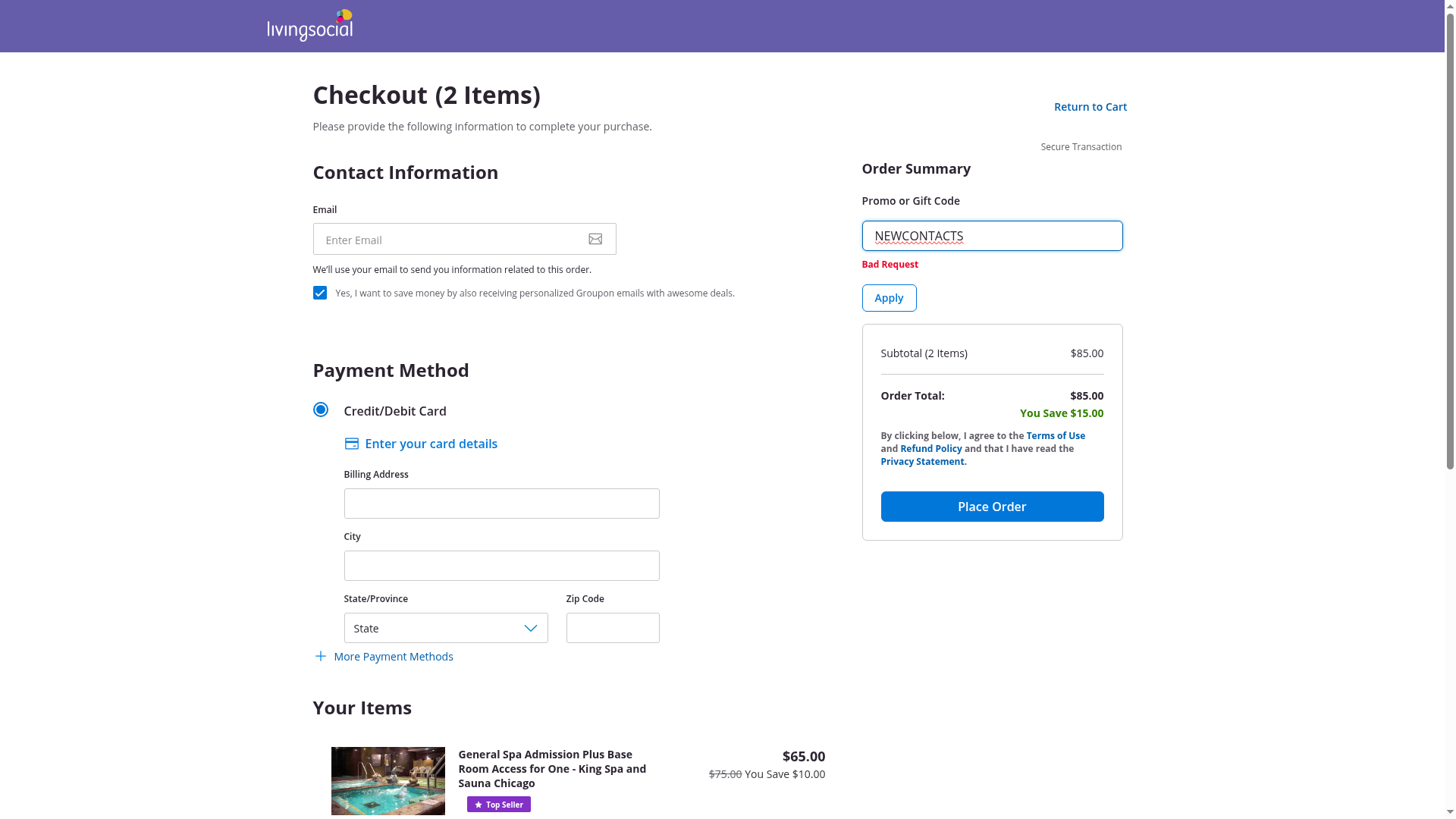Click the King Spa pool thumbnail
1456x819 pixels.
388,781
